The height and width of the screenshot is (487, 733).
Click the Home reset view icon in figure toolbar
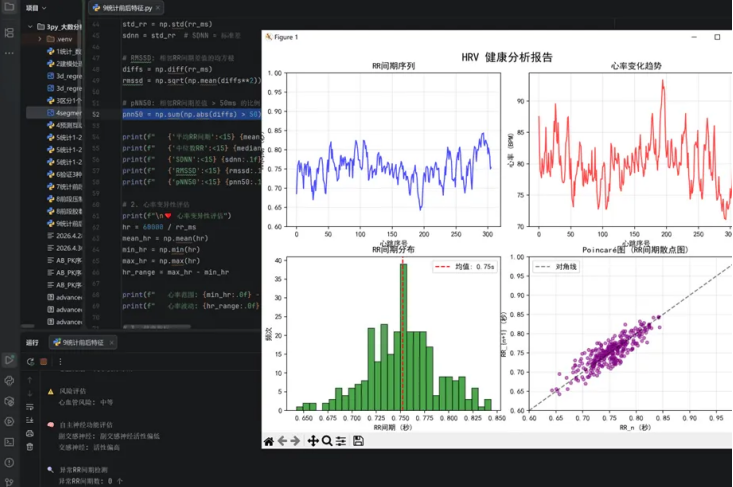coord(269,441)
